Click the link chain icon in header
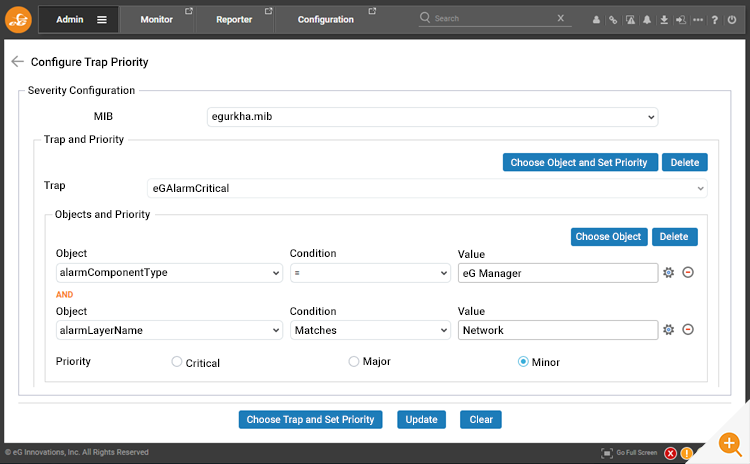The width and height of the screenshot is (750, 464). pyautogui.click(x=613, y=20)
